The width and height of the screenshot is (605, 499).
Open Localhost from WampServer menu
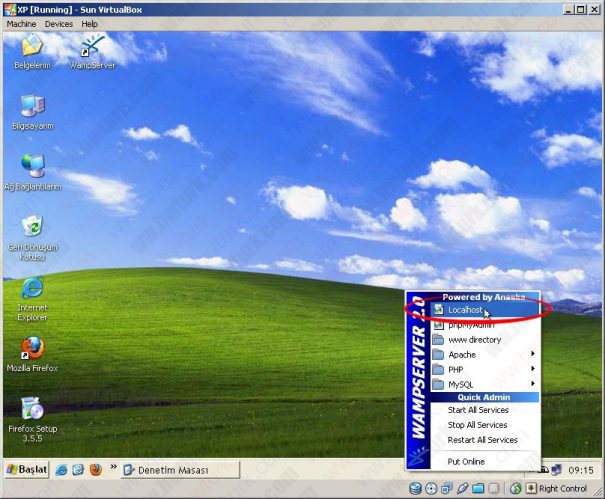click(485, 310)
